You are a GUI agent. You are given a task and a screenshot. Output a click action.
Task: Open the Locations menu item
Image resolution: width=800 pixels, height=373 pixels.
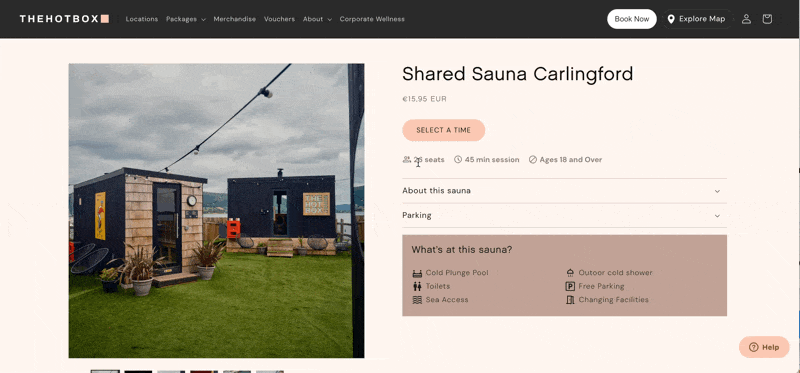(x=142, y=19)
